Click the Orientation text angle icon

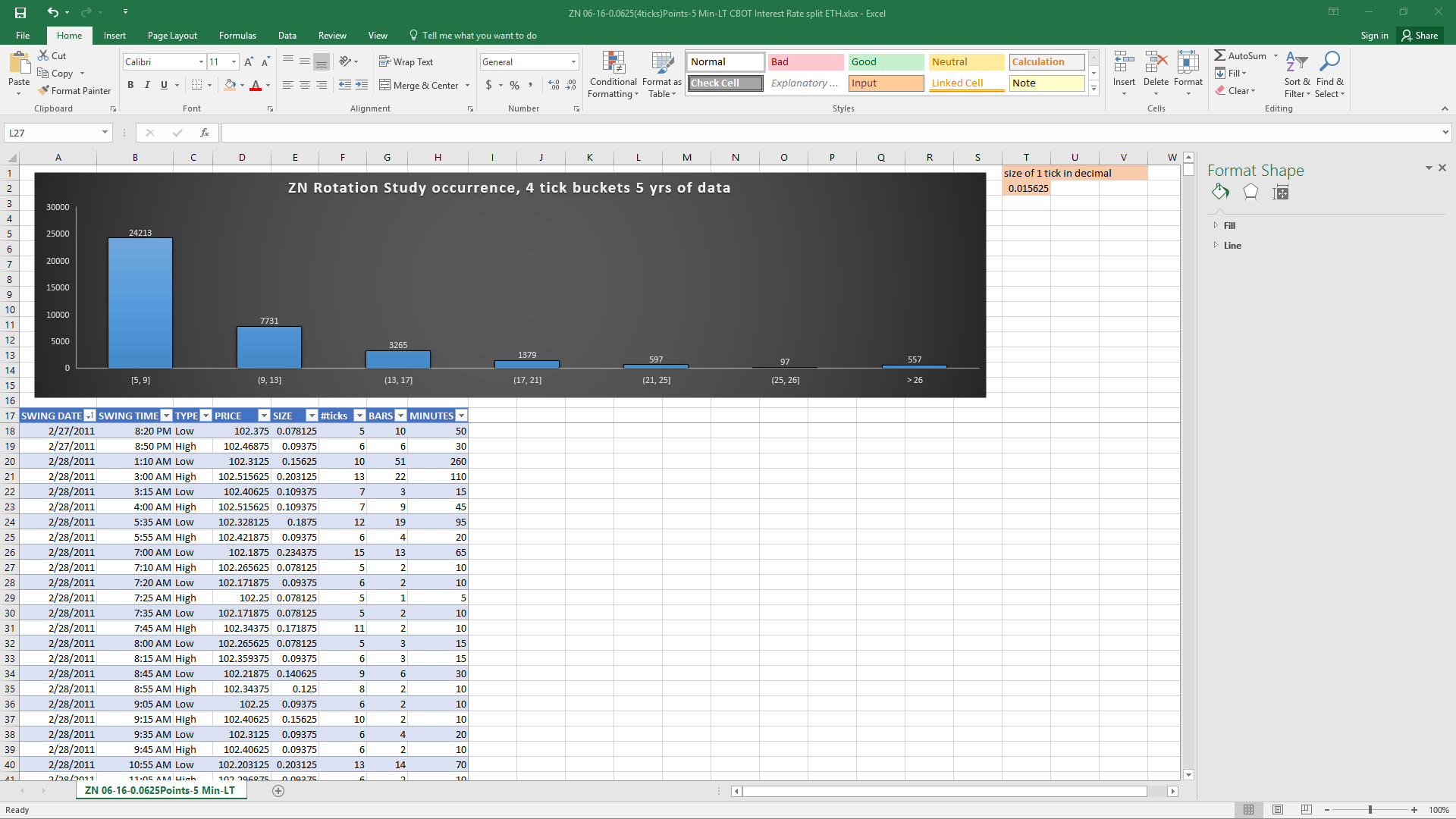click(x=346, y=61)
